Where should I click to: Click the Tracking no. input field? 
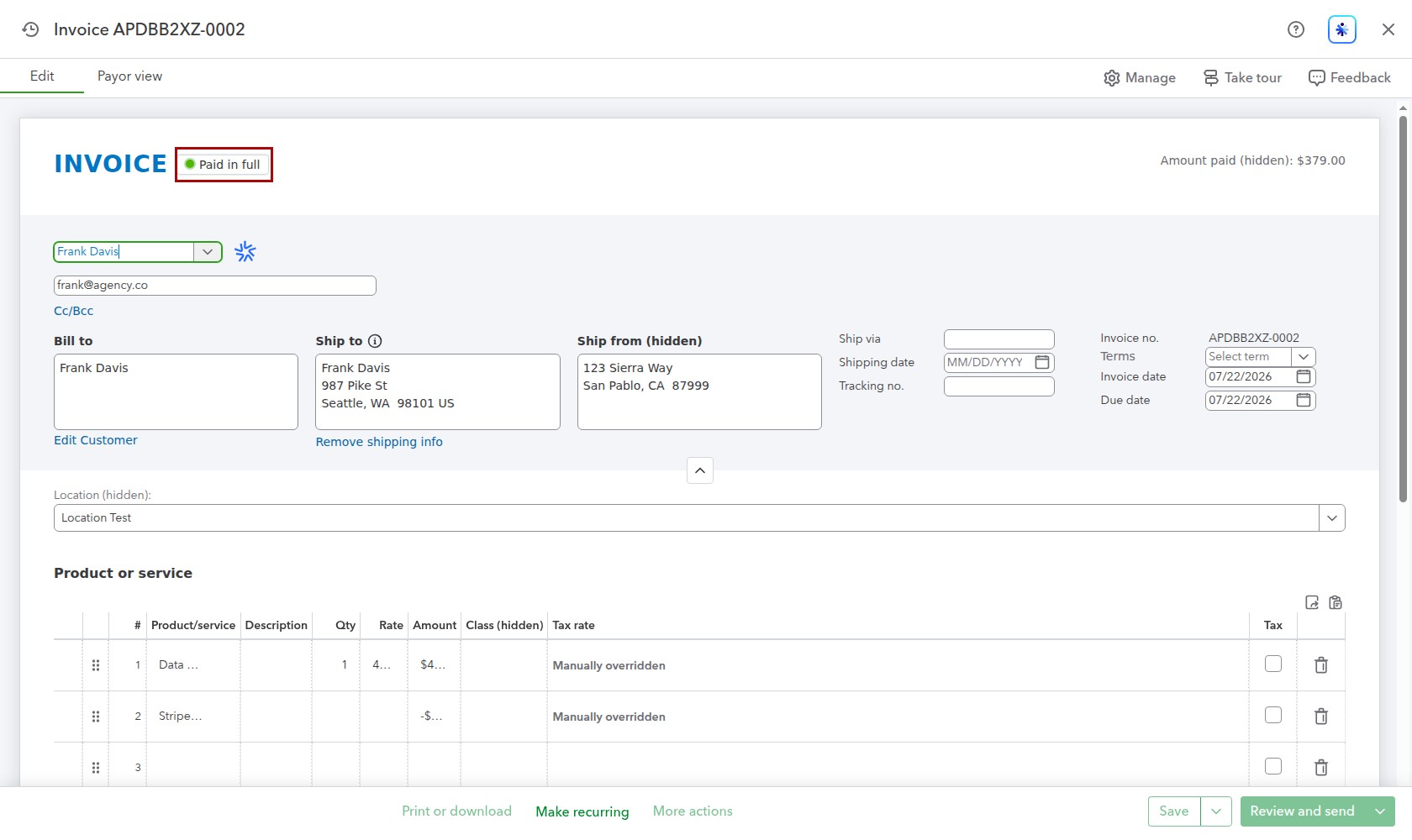coord(999,386)
